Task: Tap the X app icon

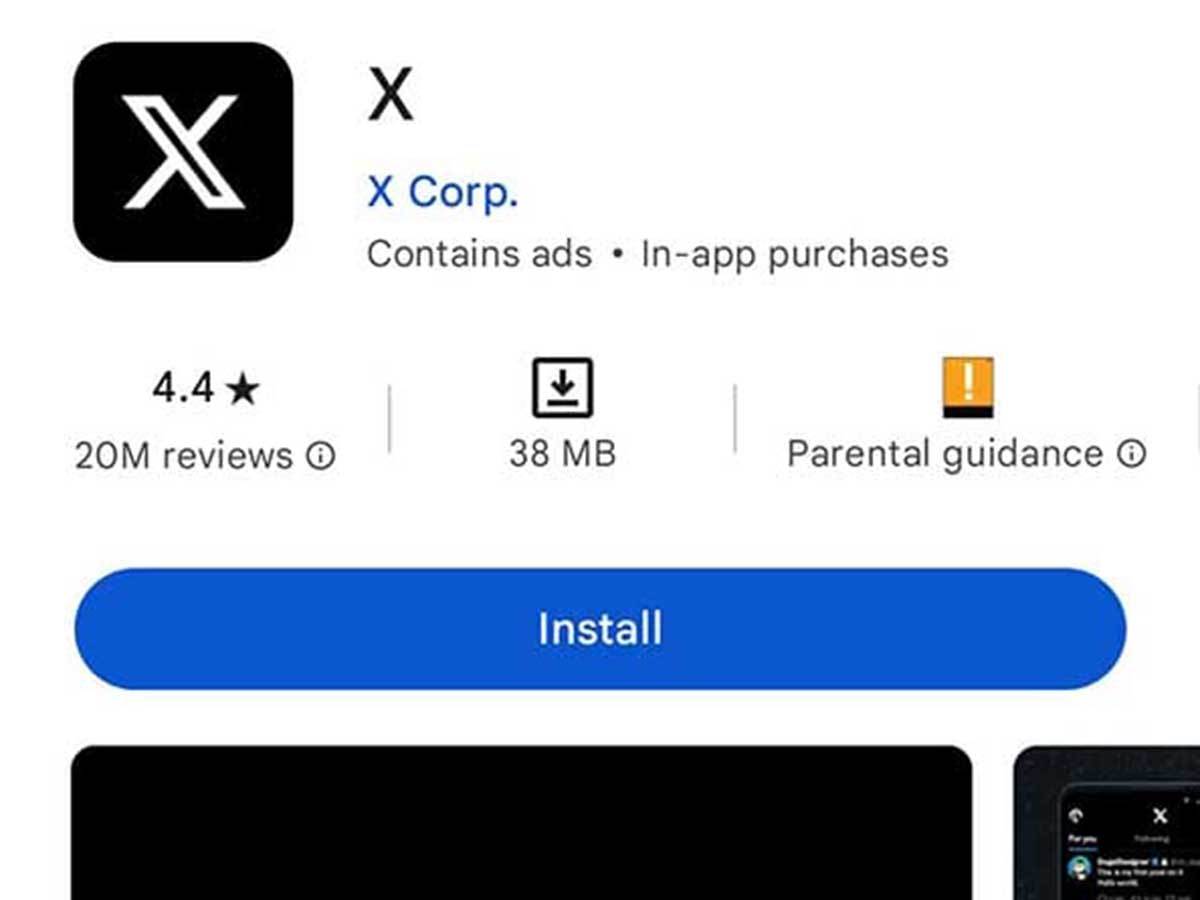Action: (183, 152)
